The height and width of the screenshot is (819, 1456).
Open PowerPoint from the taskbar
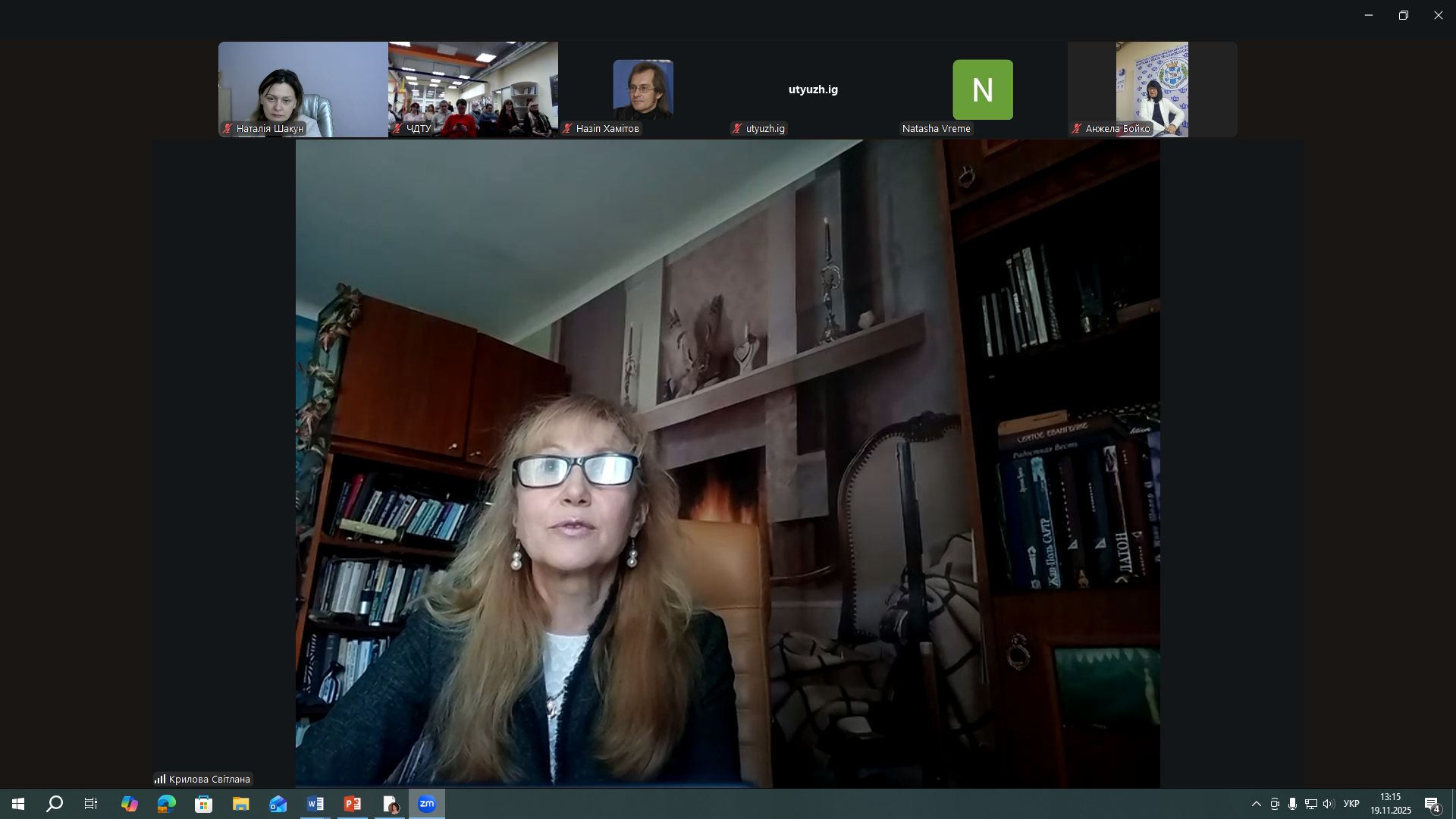[353, 804]
